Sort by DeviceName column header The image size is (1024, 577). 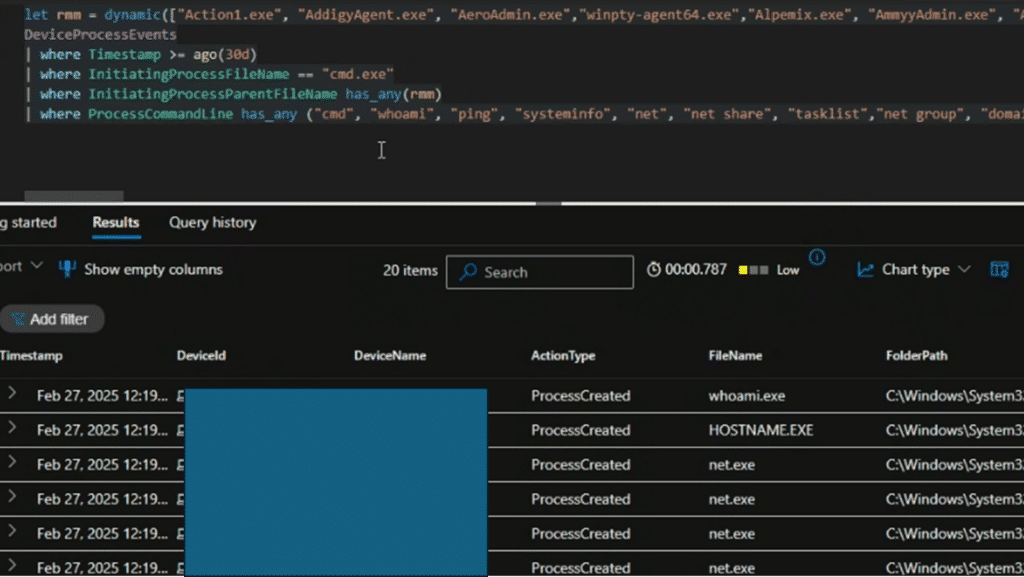point(390,356)
